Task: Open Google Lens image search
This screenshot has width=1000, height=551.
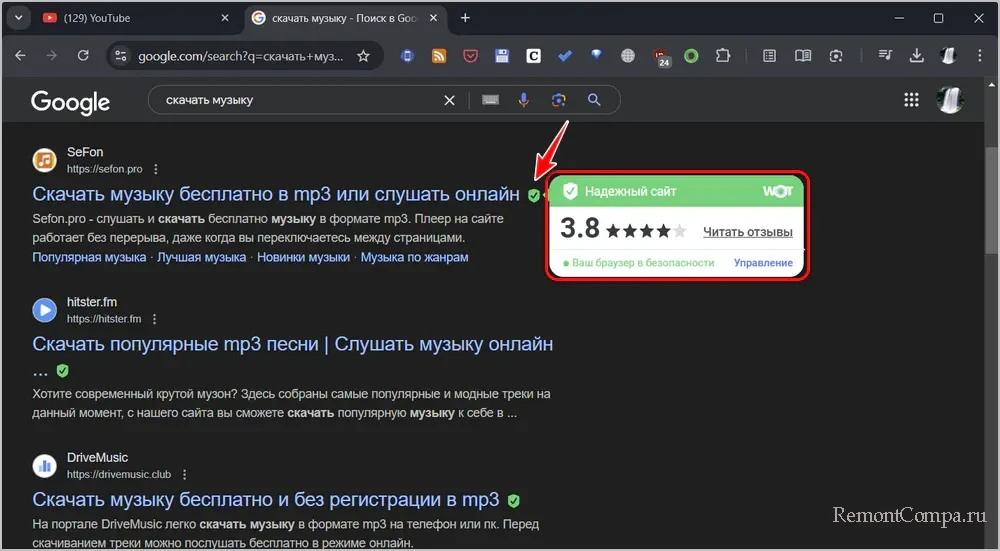Action: click(x=558, y=100)
